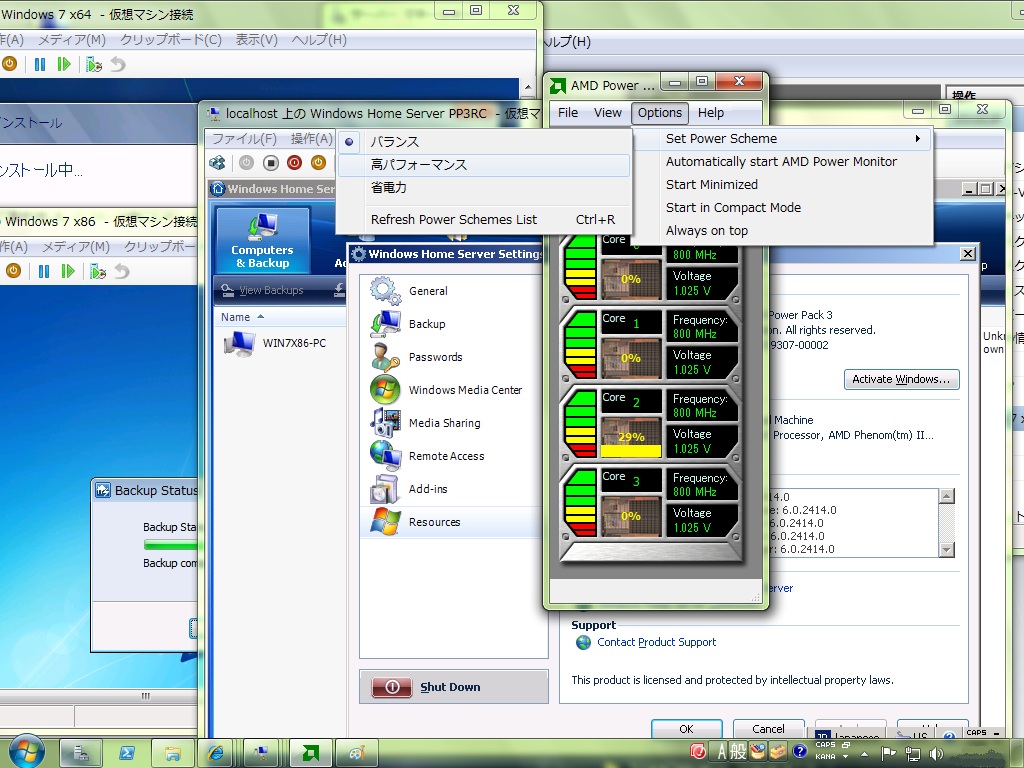
Task: Select 省電力 power scheme
Action: pyautogui.click(x=484, y=187)
